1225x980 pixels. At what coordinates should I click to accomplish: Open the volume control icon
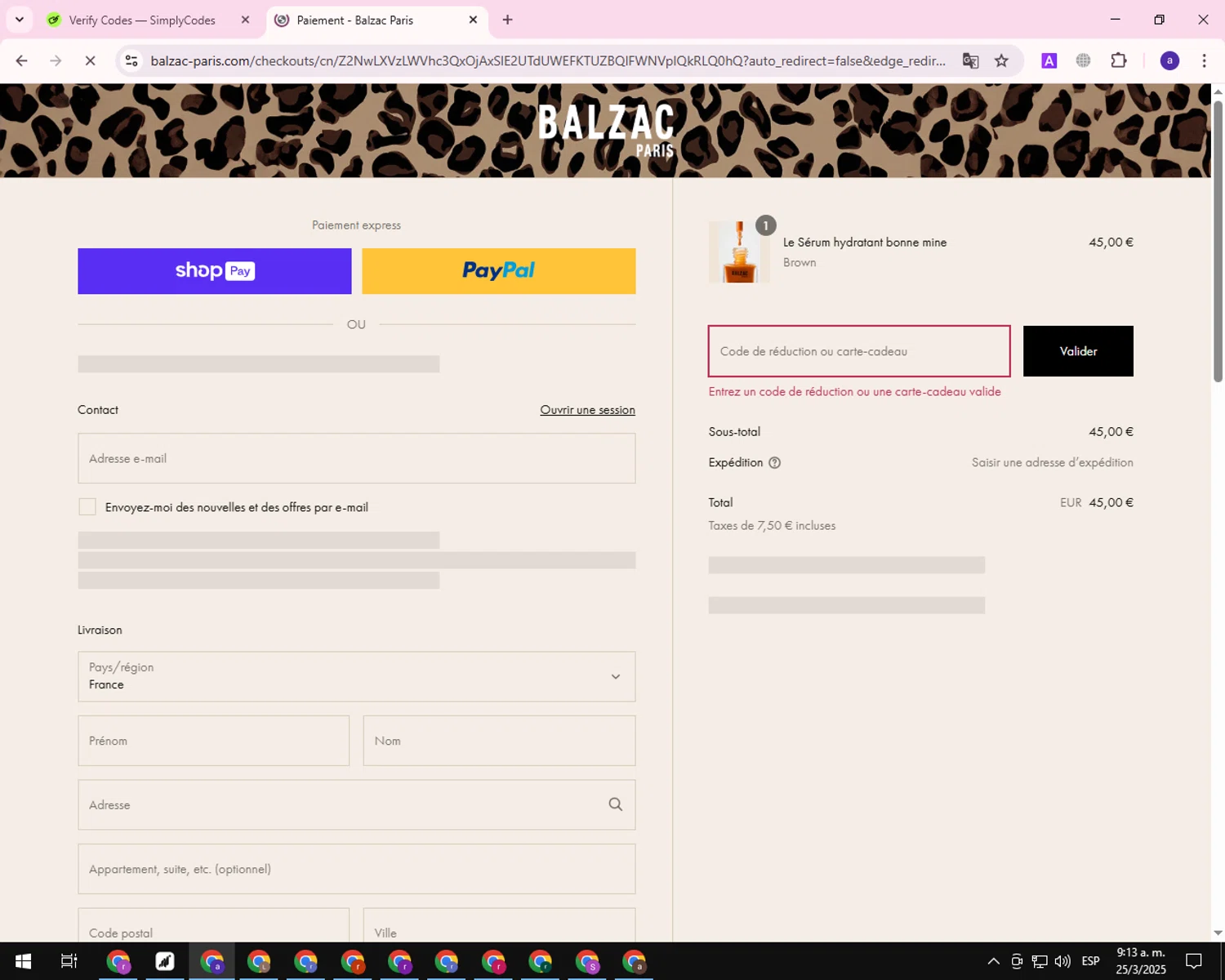click(1062, 961)
